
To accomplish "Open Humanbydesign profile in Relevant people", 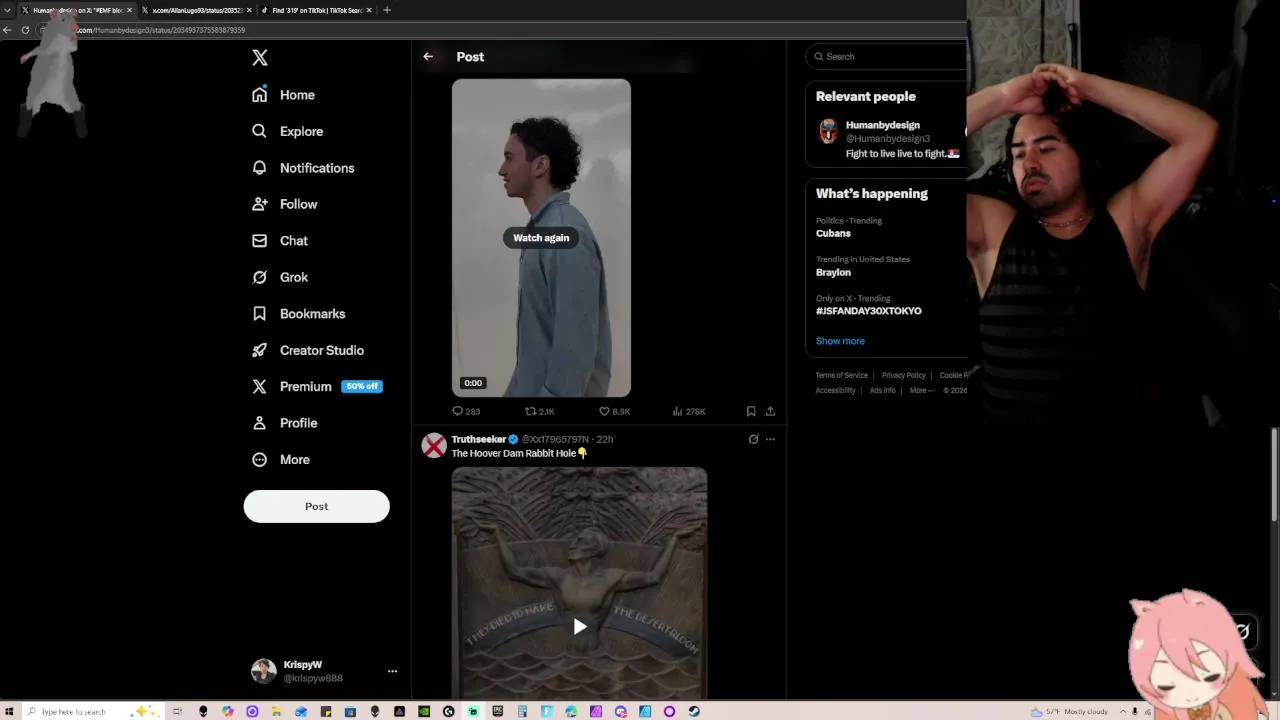I will (x=882, y=125).
